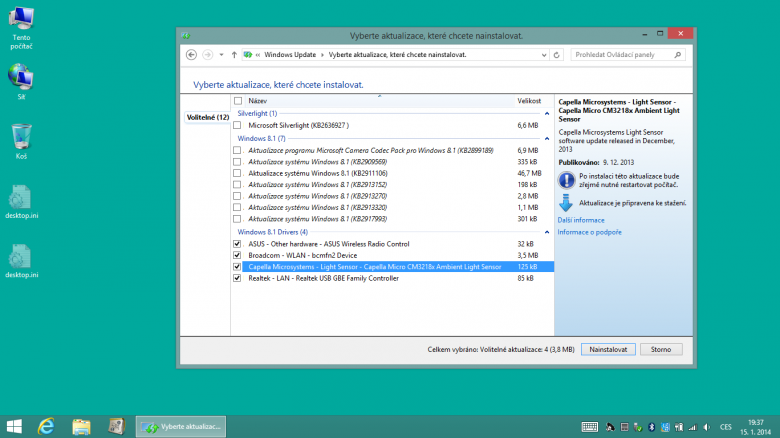Click the Windows Update icon in address bar

pyautogui.click(x=248, y=55)
